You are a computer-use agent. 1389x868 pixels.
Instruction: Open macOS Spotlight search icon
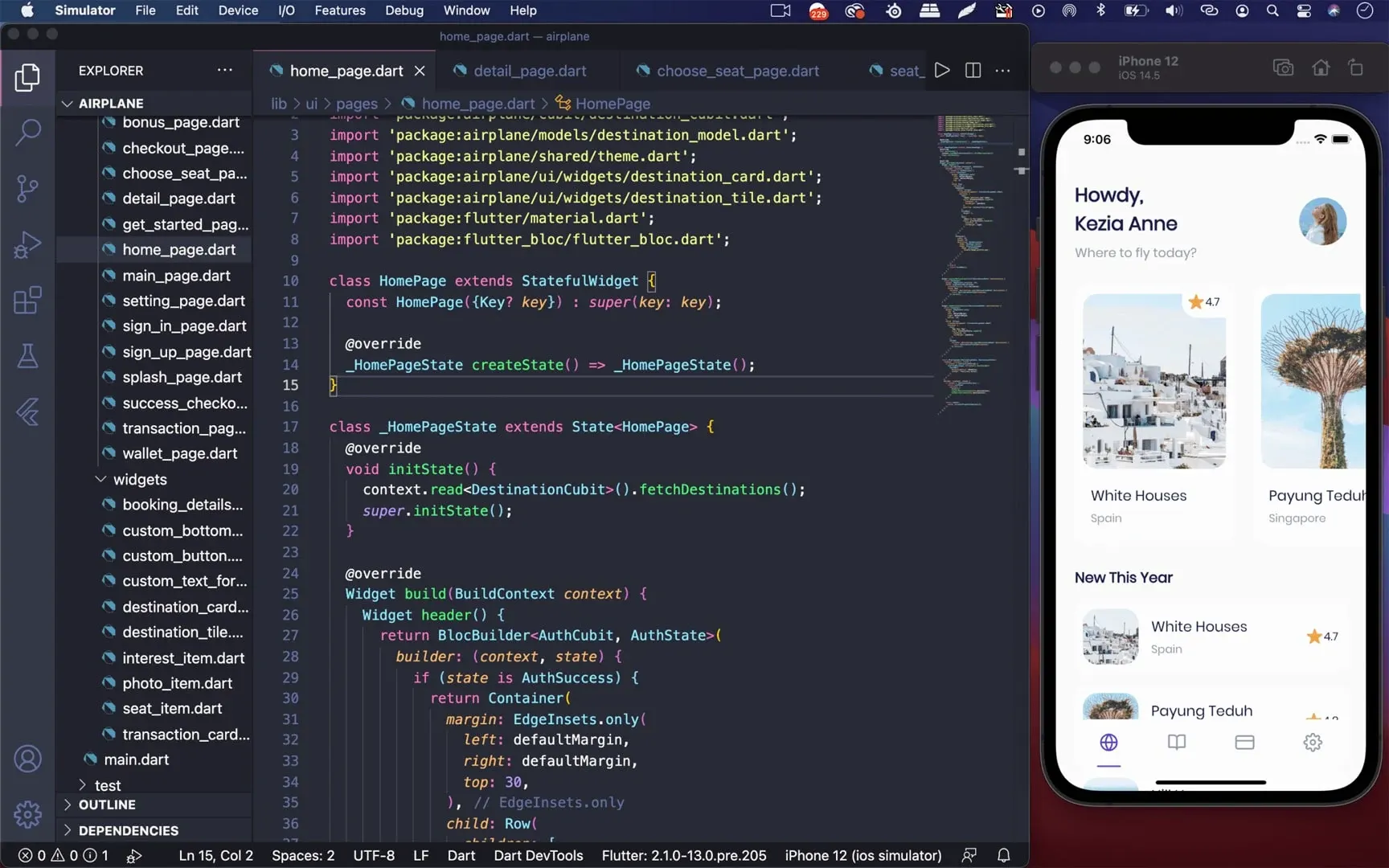pyautogui.click(x=1272, y=10)
